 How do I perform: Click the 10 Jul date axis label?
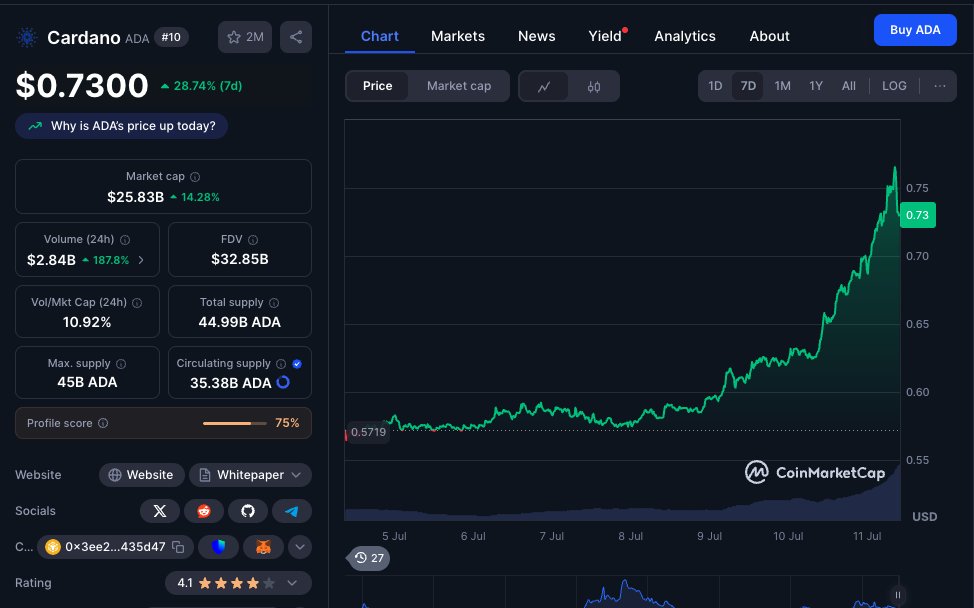point(788,536)
